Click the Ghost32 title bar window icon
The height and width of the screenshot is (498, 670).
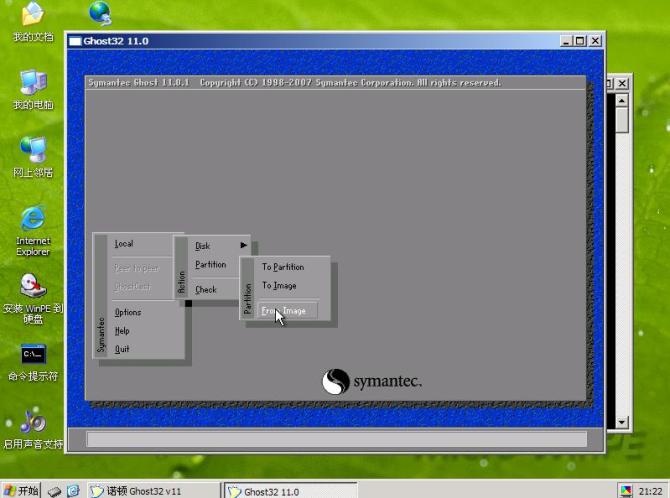coord(75,41)
